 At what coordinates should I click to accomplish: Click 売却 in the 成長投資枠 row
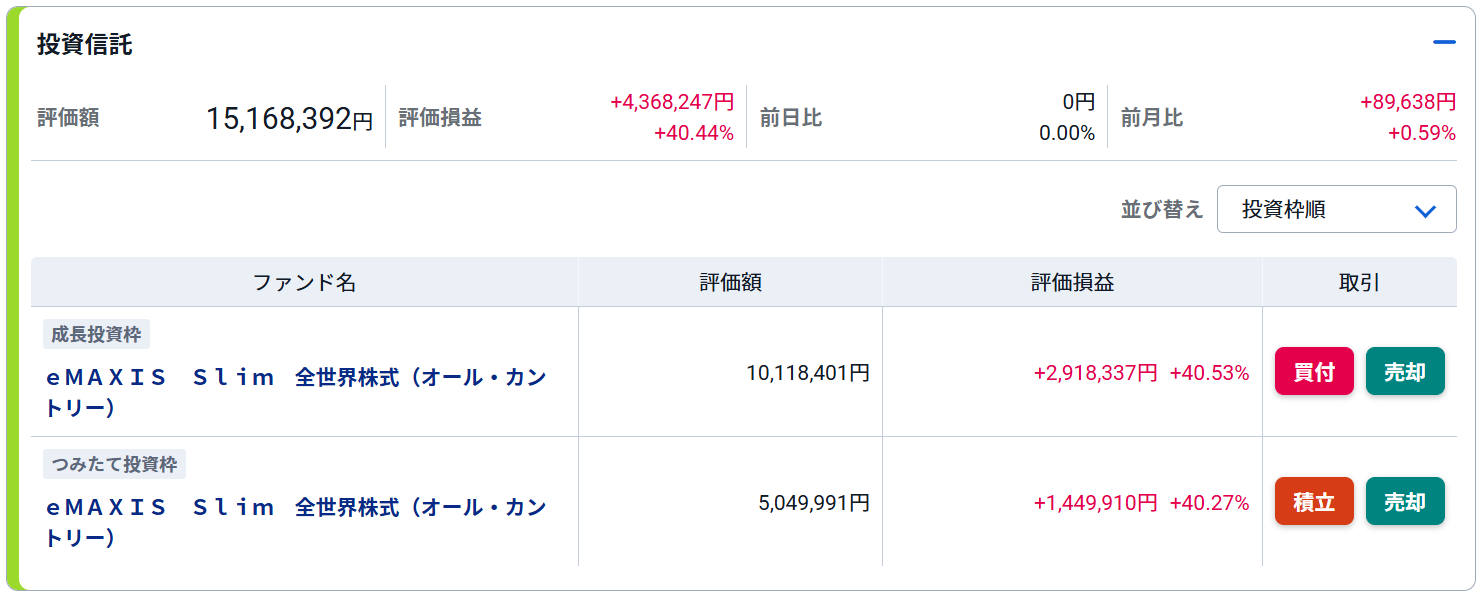pyautogui.click(x=1405, y=372)
